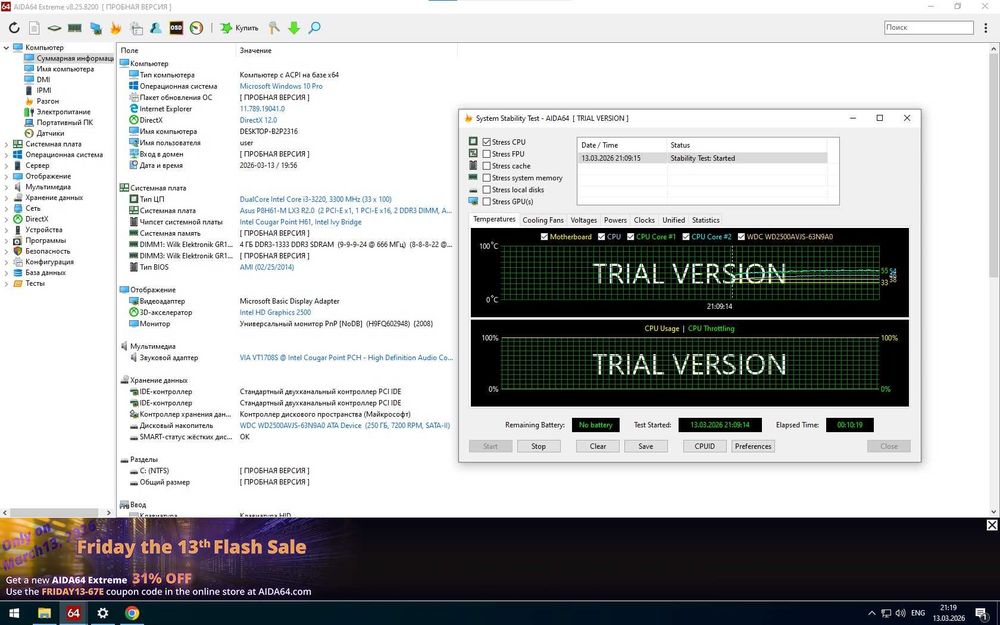Select Датчики sensor item in tree
The height and width of the screenshot is (625, 1000).
coord(50,133)
